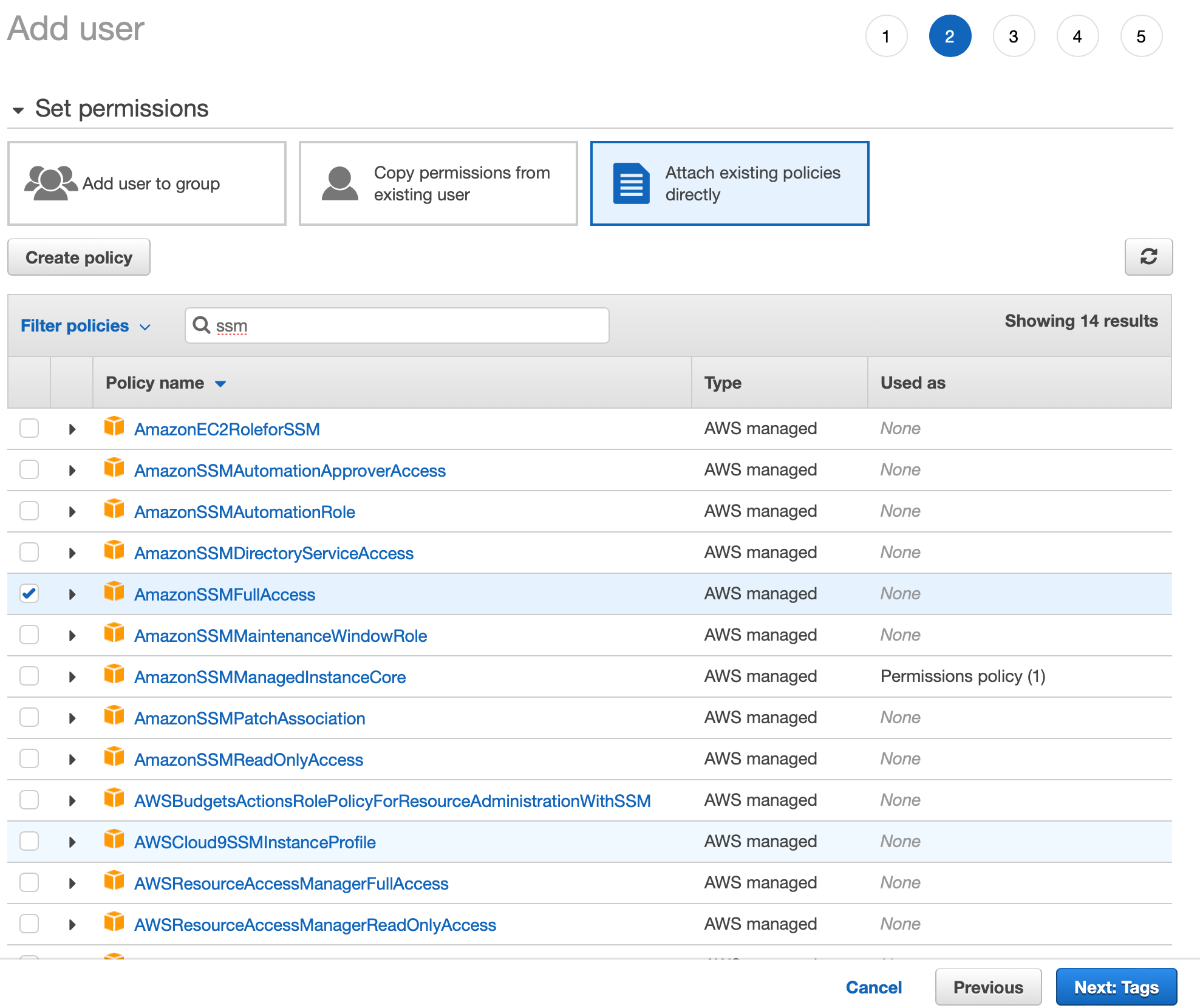Sort by the Policy name column arrow
1200x1008 pixels.
(220, 384)
